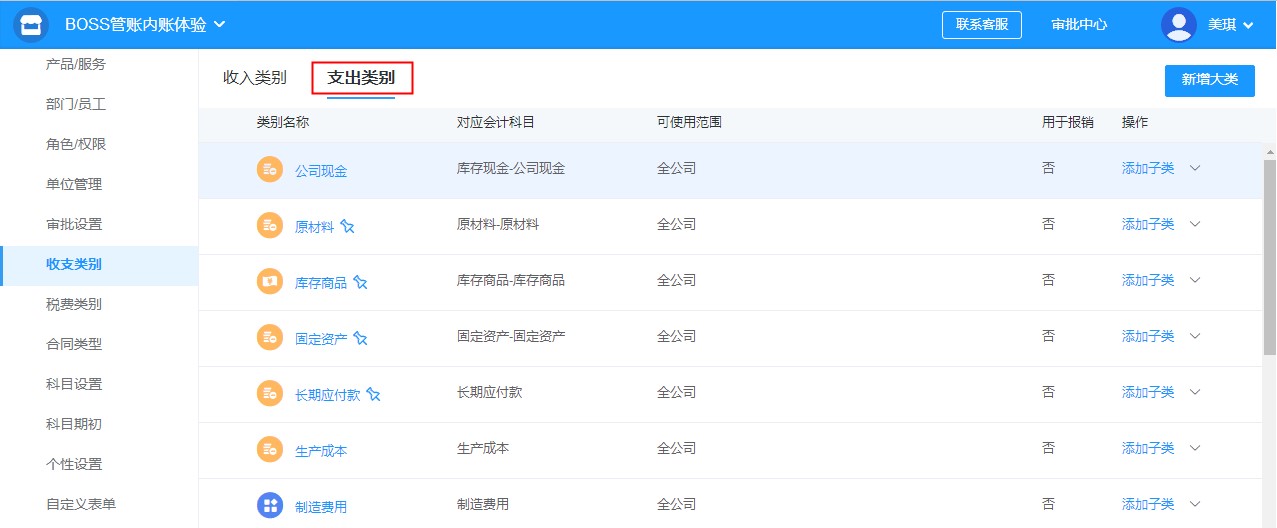Expand more actions arrow for 制造费用 row
This screenshot has width=1277, height=528.
(1195, 504)
